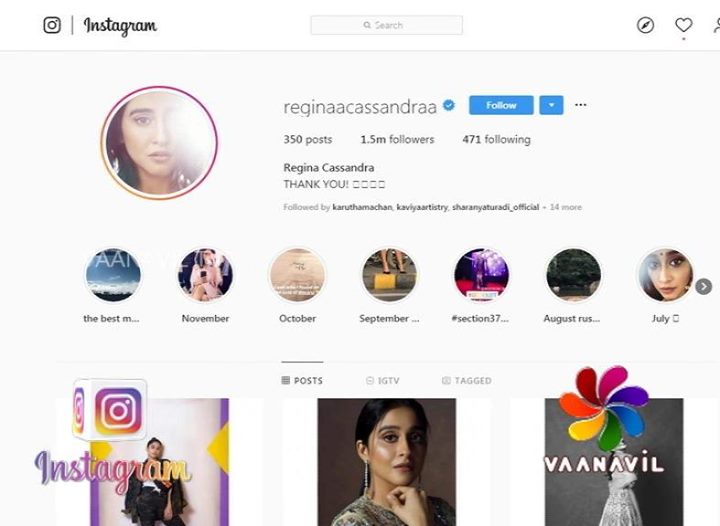Open the middle post portrait thumbnail
Image resolution: width=720 pixels, height=526 pixels.
click(386, 460)
